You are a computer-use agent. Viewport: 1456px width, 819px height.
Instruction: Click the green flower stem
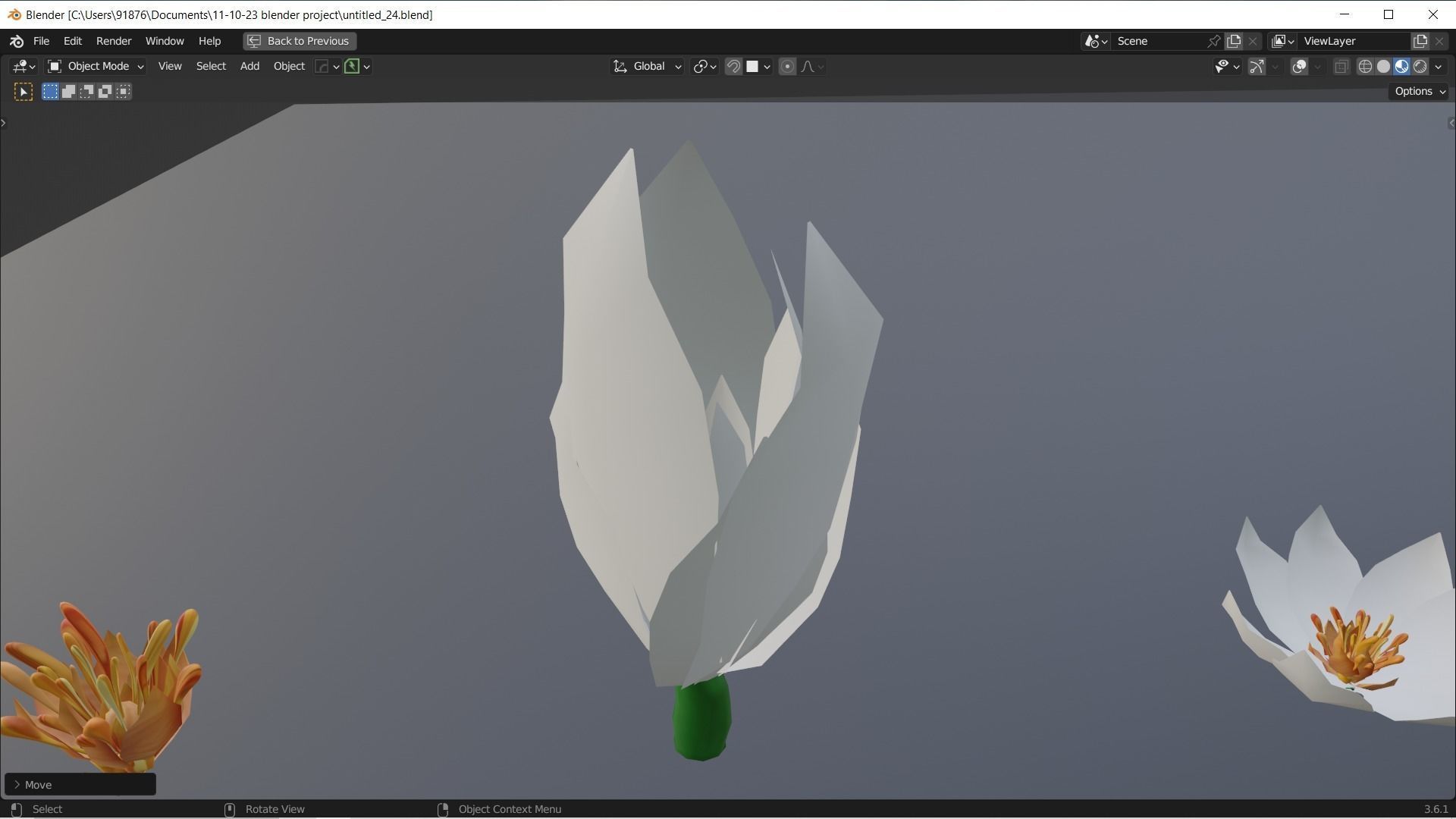701,720
